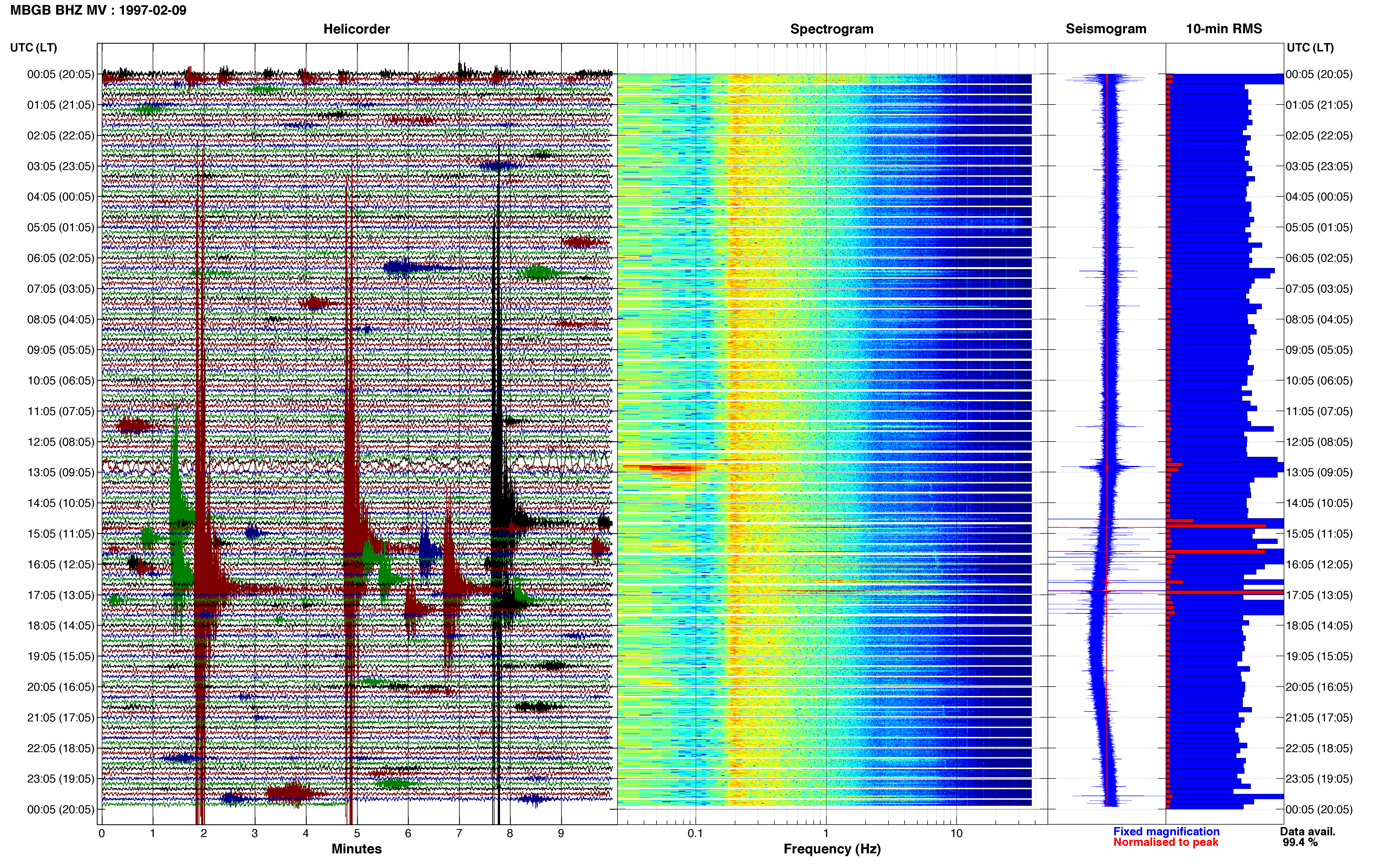The image size is (1388, 868).
Task: Click the UTC (LT) label beside the Helicorder
Action: pos(34,48)
